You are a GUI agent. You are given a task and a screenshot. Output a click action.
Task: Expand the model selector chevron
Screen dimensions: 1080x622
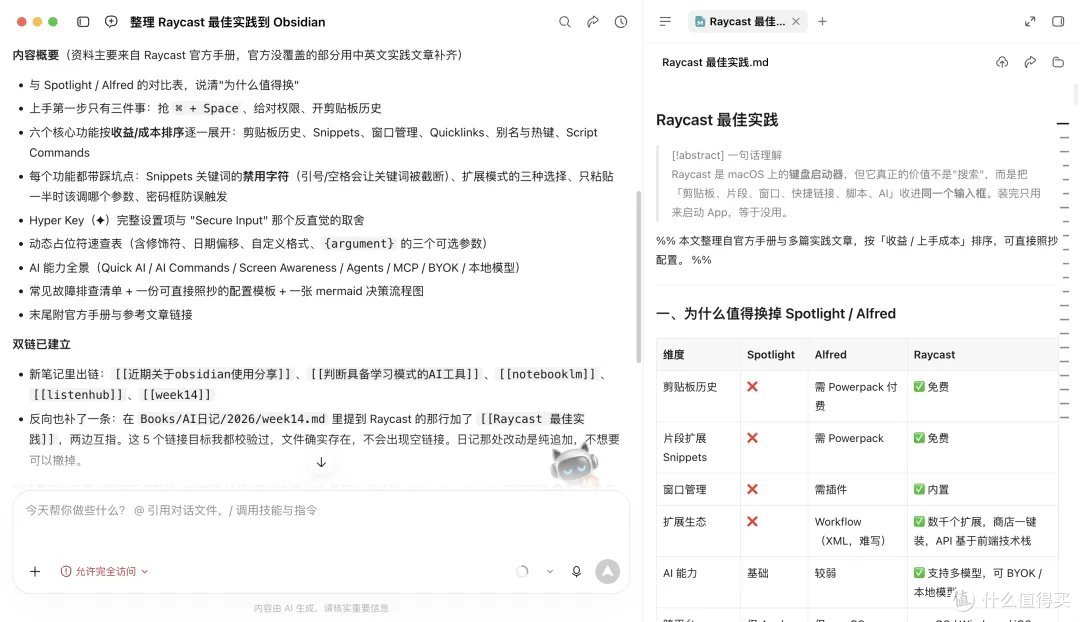pyautogui.click(x=550, y=571)
